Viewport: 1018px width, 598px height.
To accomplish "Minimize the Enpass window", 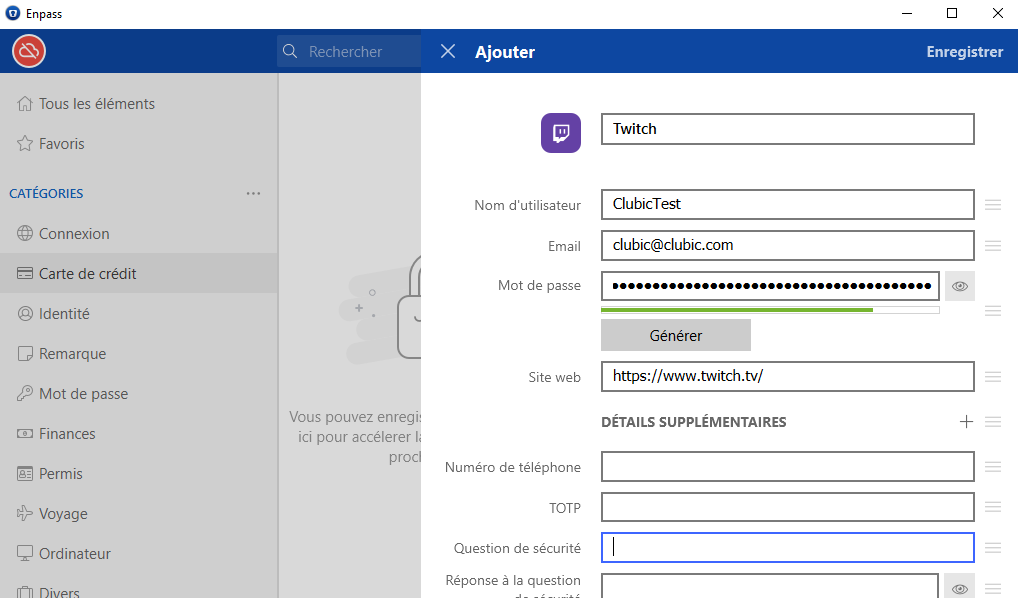I will coord(907,13).
